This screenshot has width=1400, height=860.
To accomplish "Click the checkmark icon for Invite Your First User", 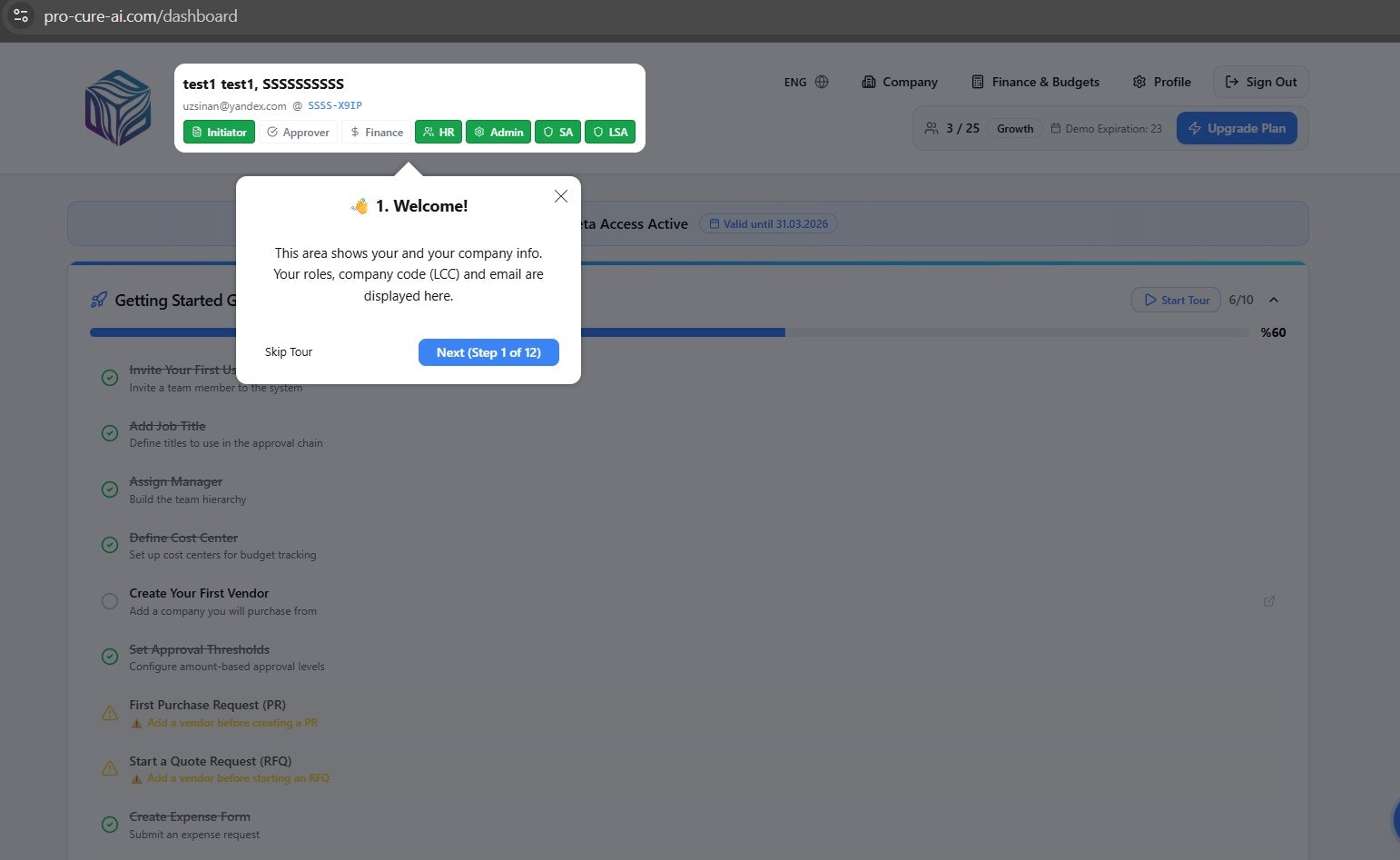I will tap(110, 378).
